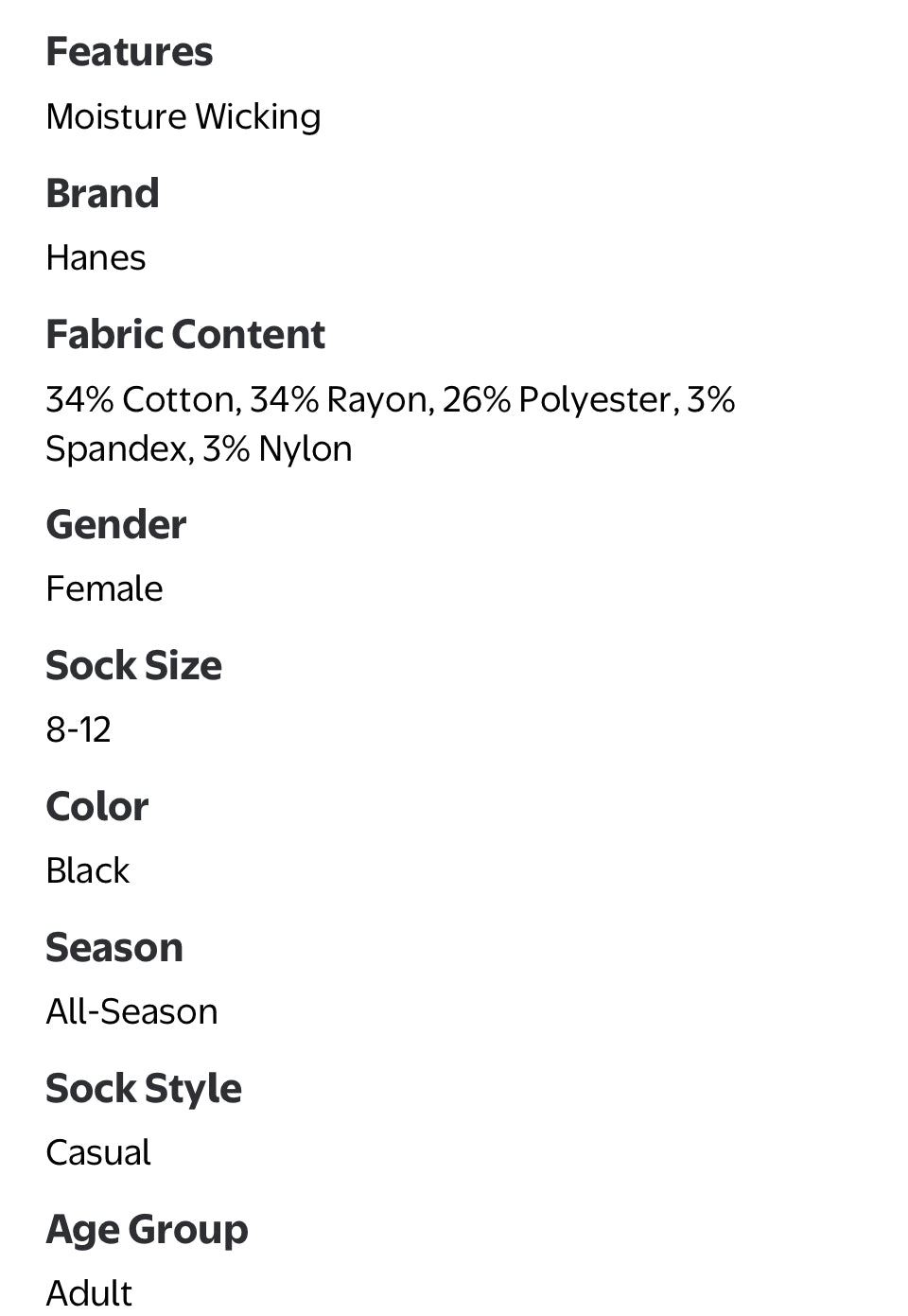Click the Gender heading
This screenshot has width=908, height=1316.
coord(116,525)
